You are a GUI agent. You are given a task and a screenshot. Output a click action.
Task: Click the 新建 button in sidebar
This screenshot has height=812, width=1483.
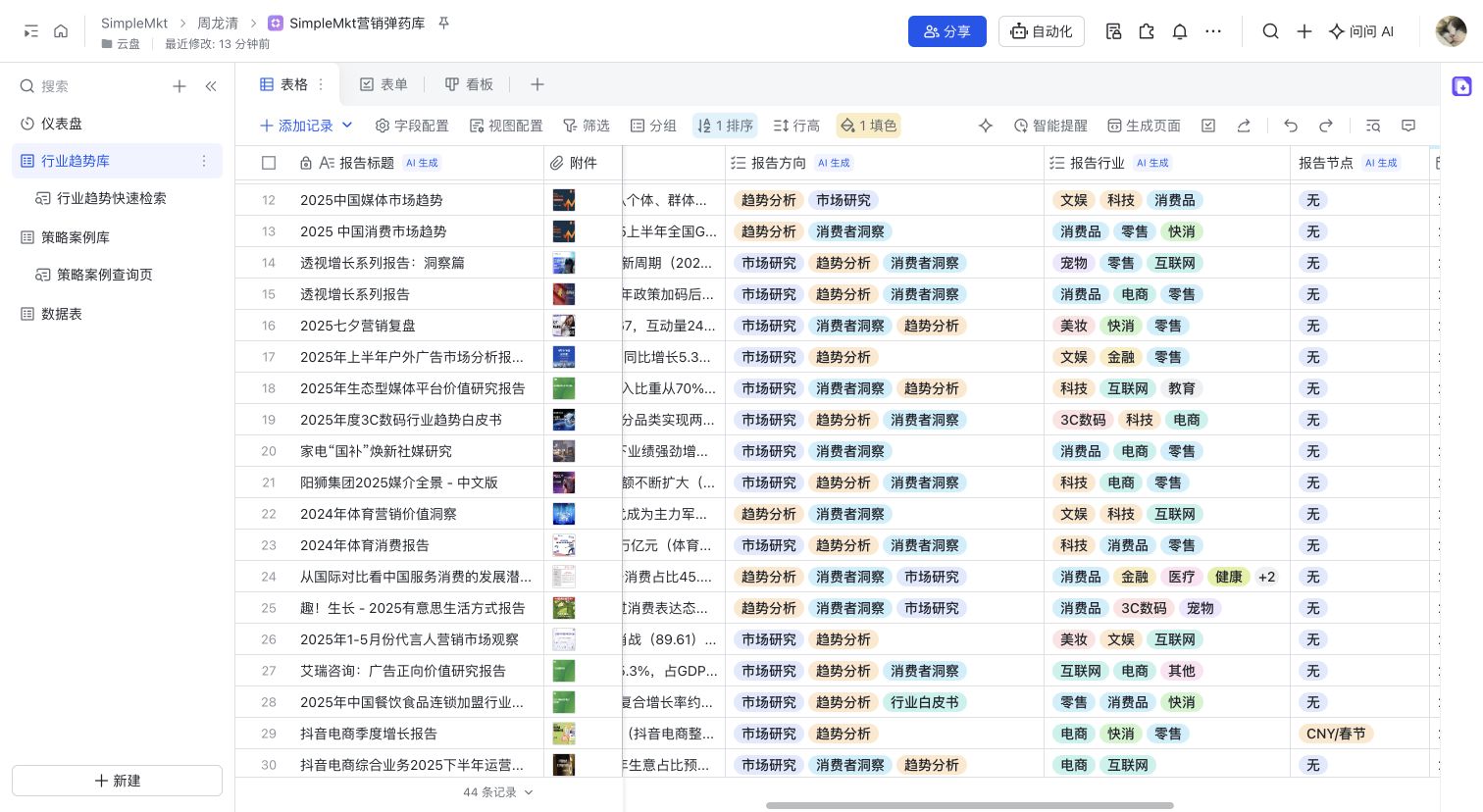(x=117, y=781)
